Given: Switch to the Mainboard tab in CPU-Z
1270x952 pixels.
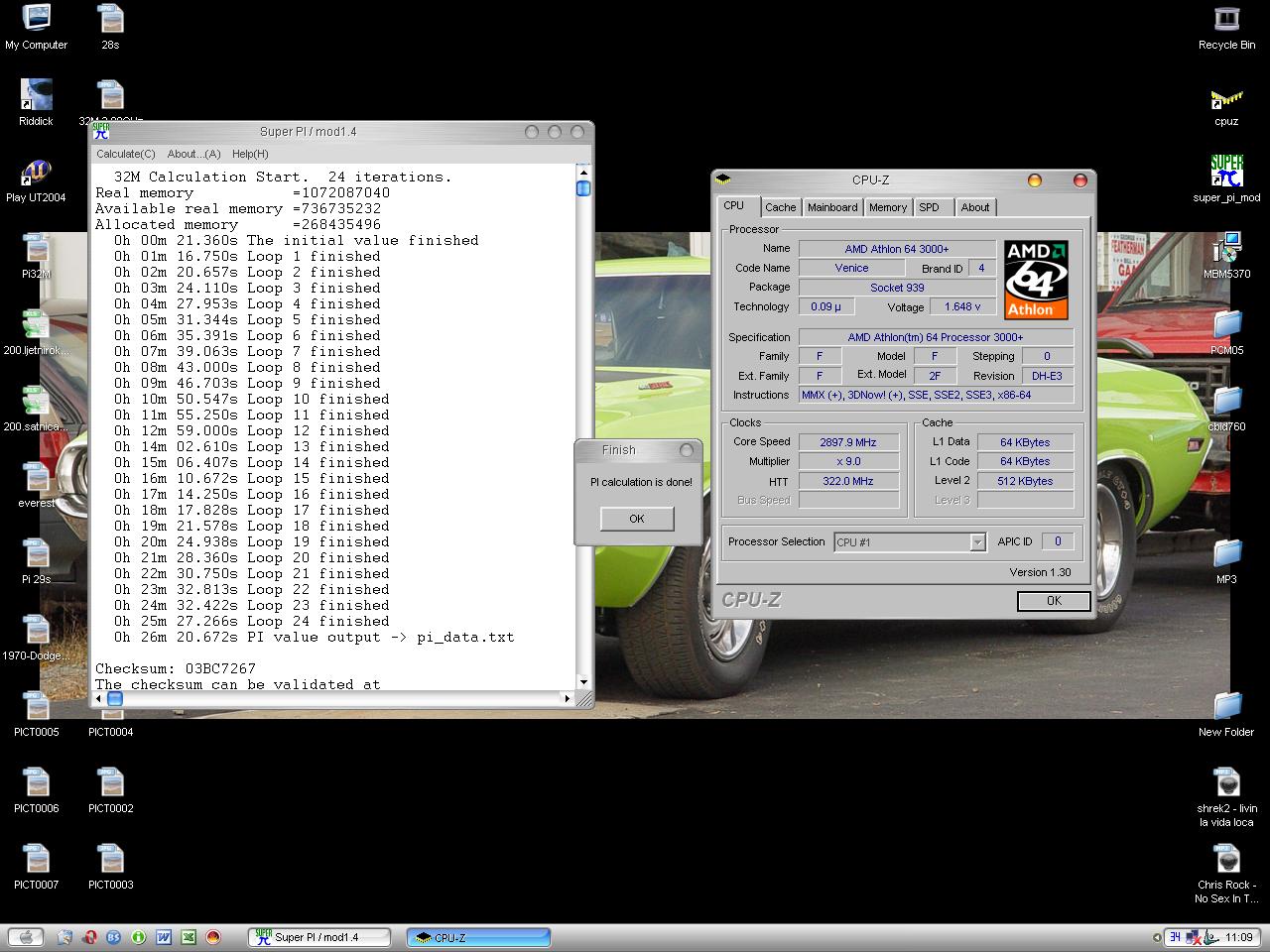Looking at the screenshot, I should (831, 207).
